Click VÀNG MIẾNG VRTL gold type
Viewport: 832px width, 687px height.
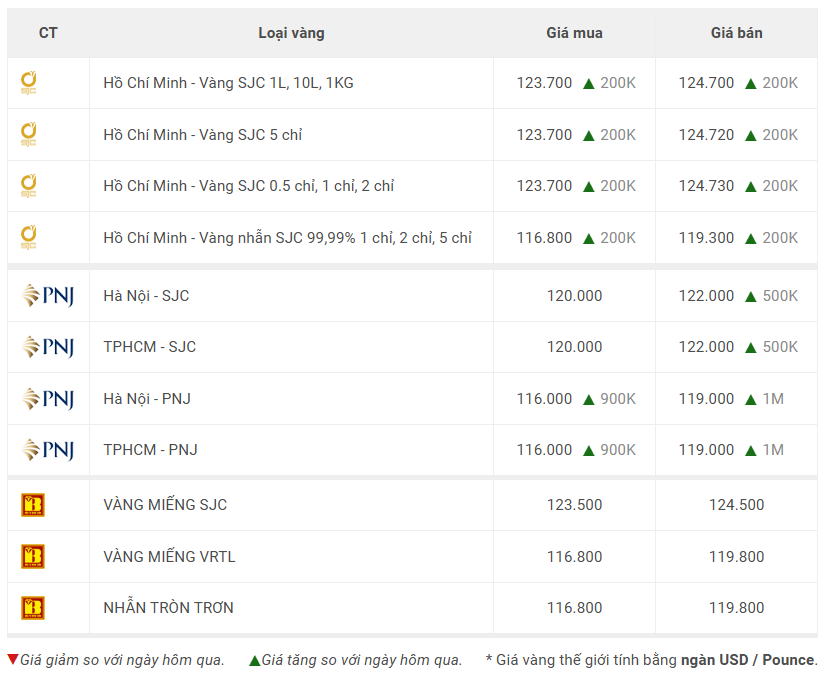(x=169, y=556)
